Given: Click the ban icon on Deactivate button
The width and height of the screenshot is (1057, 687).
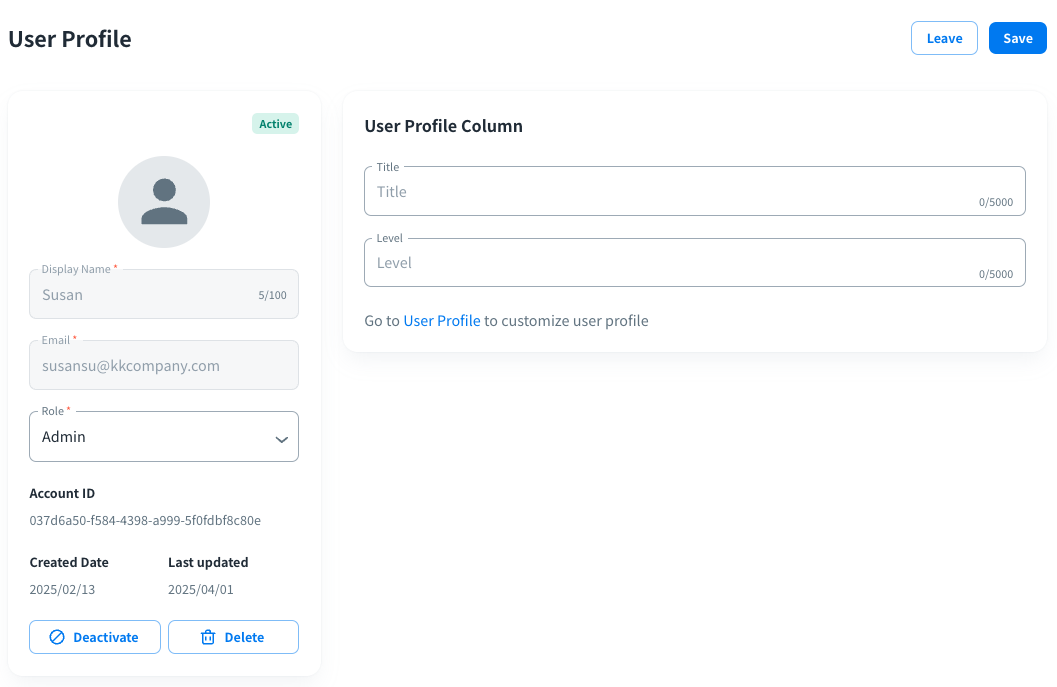Looking at the screenshot, I should (x=57, y=637).
